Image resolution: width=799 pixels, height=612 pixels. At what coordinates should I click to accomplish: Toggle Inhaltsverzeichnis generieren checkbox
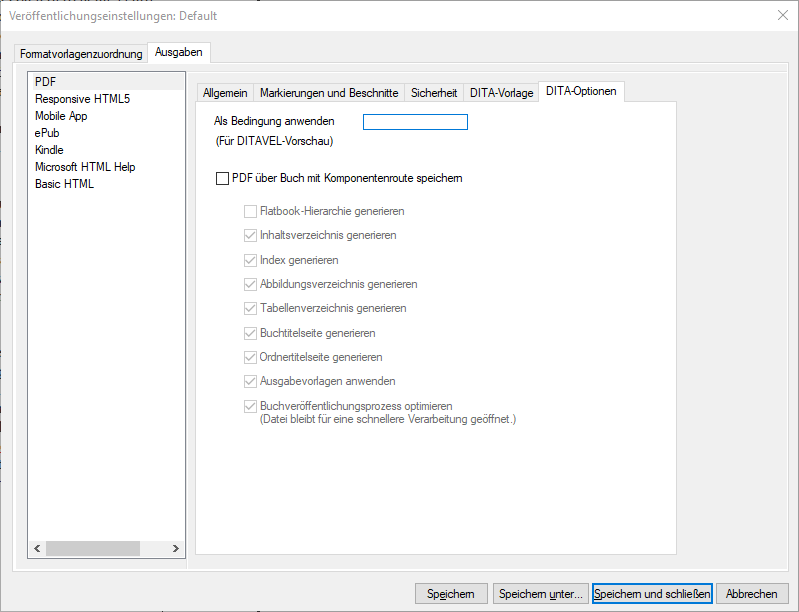coord(251,236)
